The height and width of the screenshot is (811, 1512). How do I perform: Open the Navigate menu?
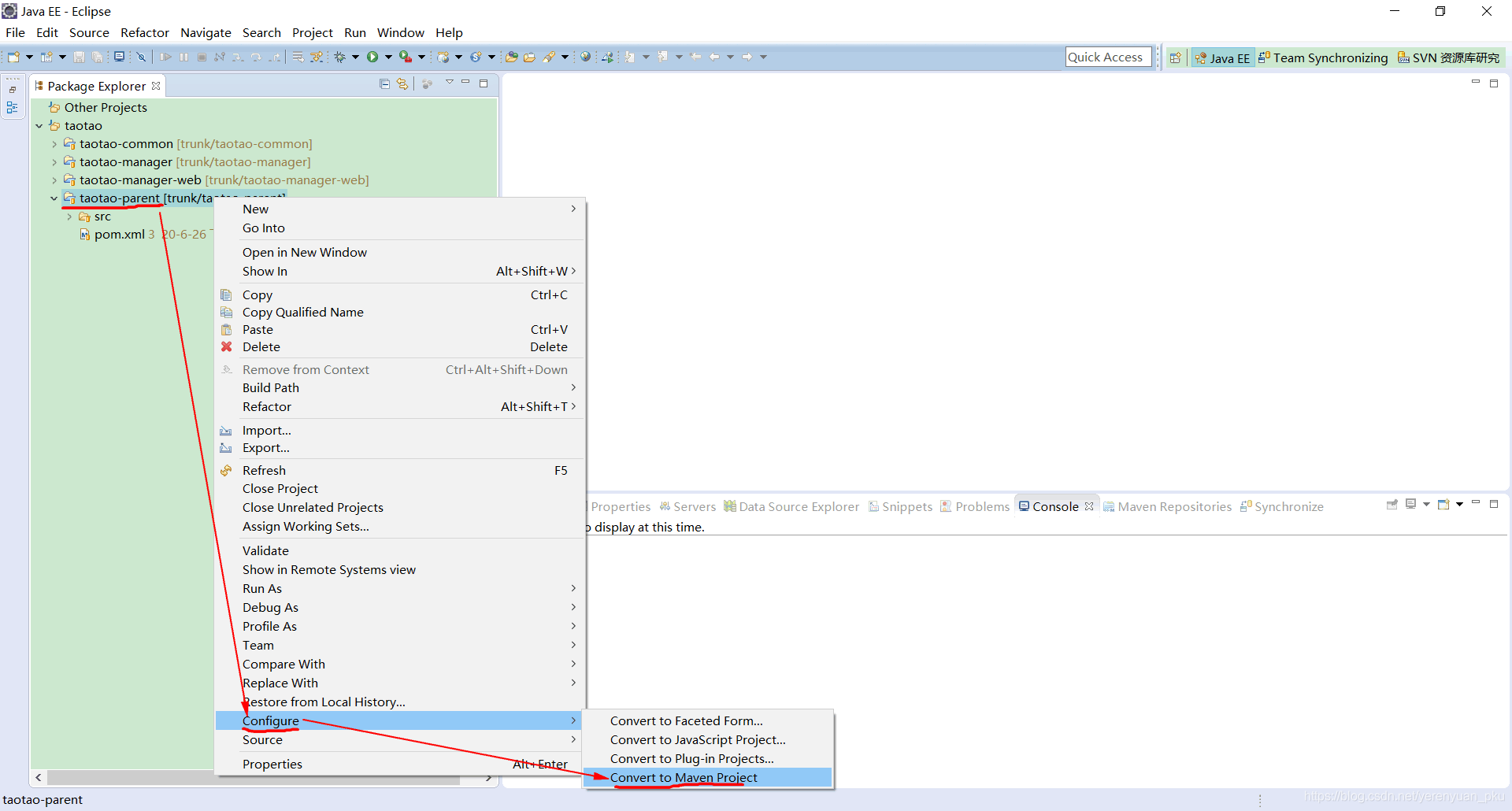206,32
